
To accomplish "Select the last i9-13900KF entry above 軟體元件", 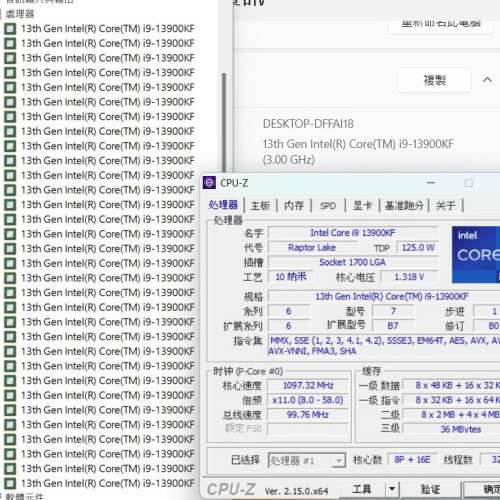I will click(108, 483).
